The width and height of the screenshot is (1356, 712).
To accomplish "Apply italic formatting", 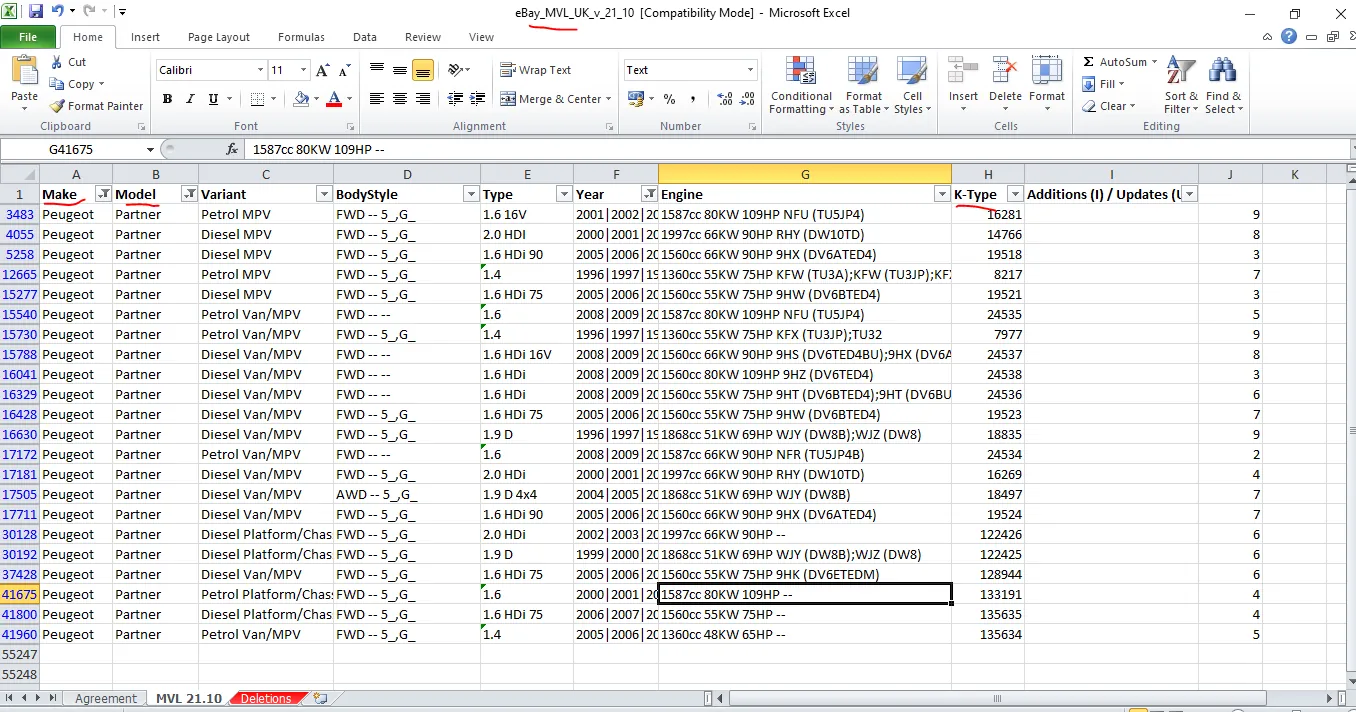I will 190,99.
